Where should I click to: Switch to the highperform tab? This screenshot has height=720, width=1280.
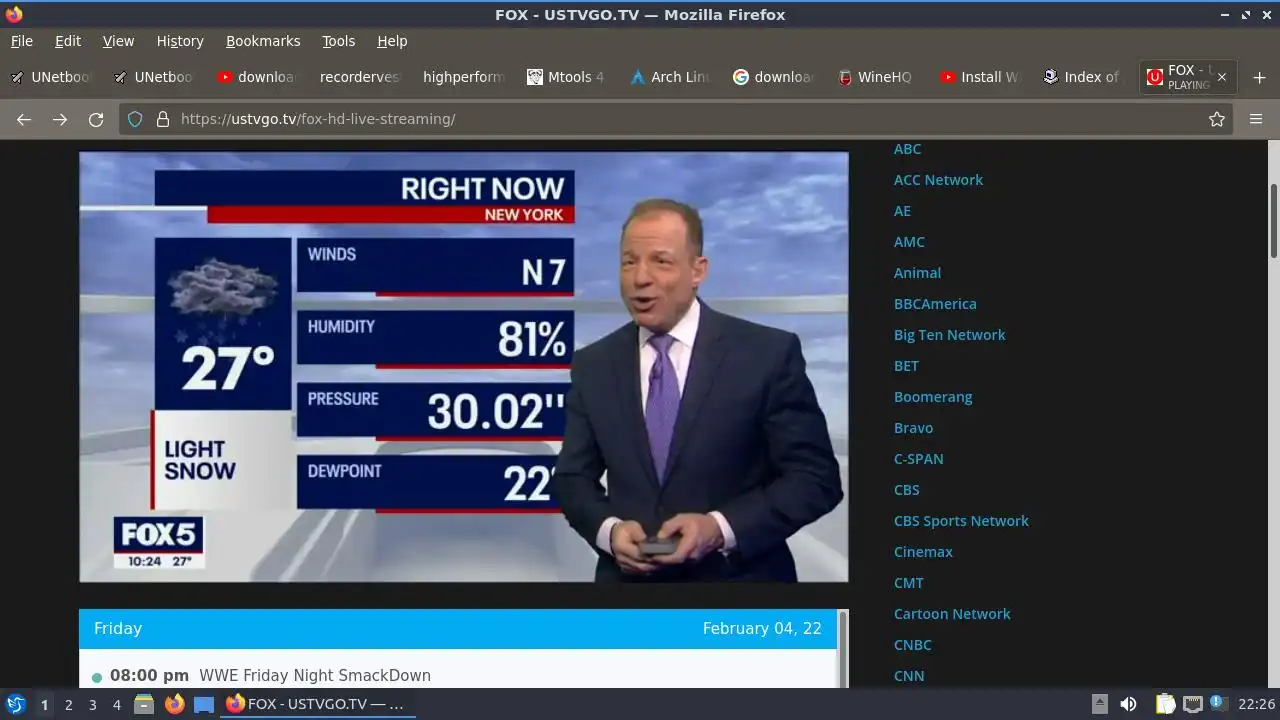coord(463,77)
